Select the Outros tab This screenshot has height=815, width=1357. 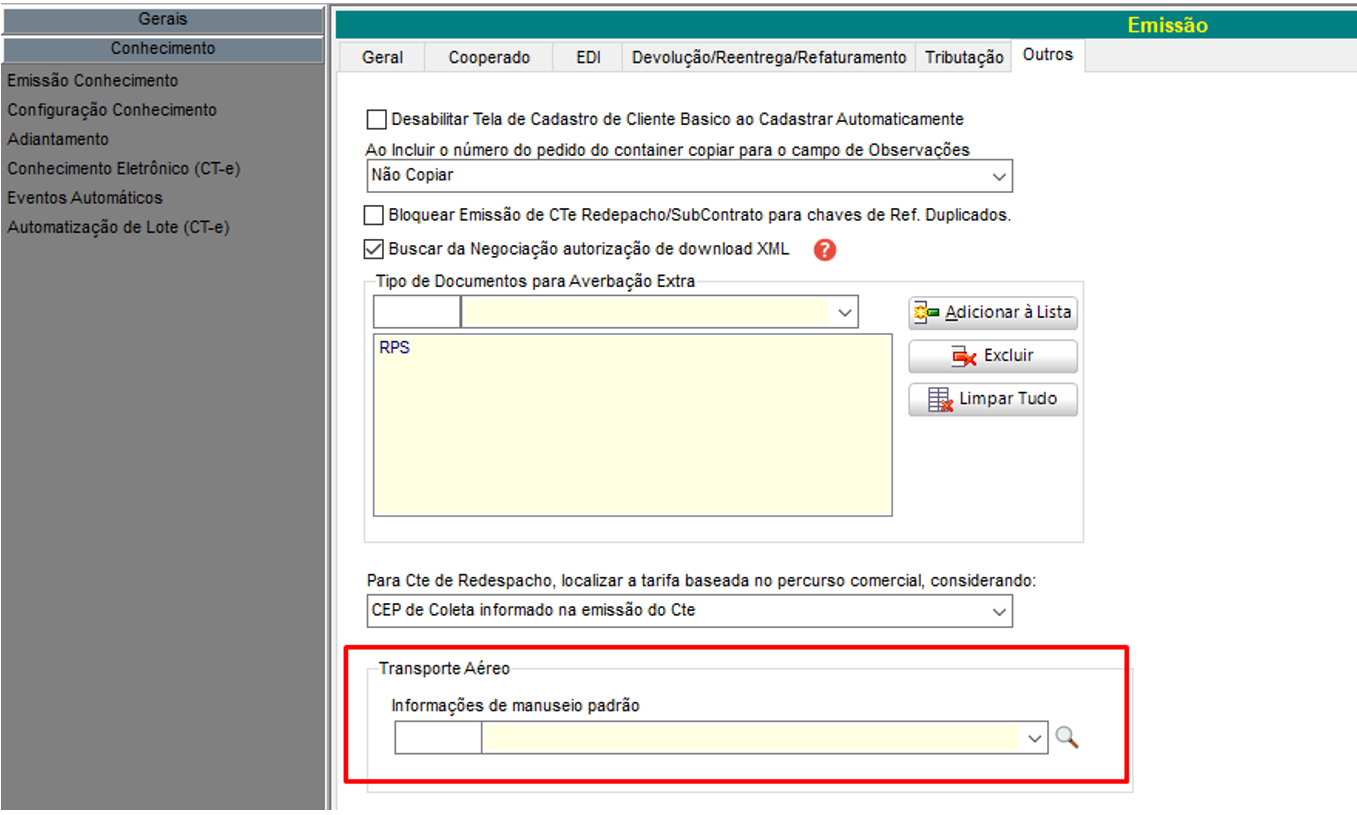[1048, 55]
